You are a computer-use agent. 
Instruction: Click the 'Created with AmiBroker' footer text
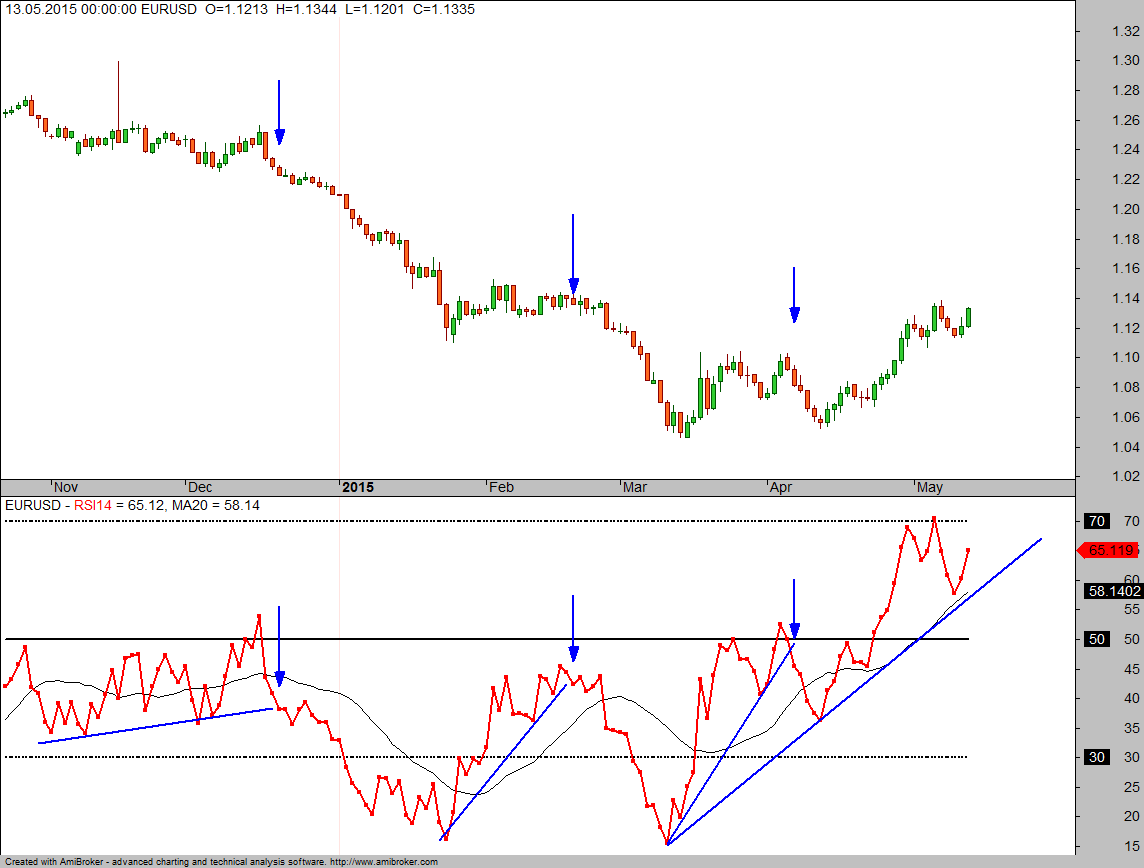[x=53, y=862]
